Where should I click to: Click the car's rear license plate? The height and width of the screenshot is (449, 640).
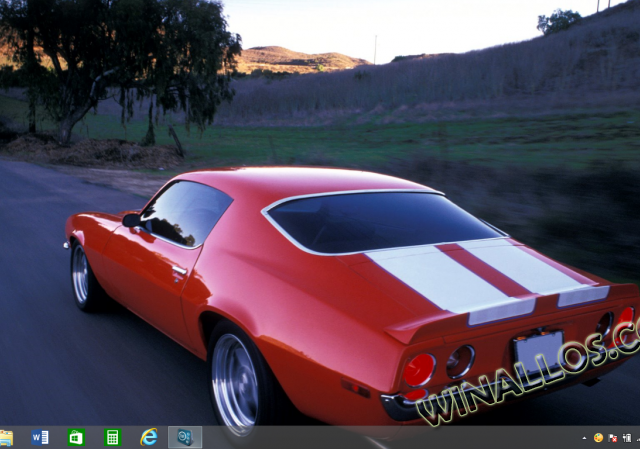[538, 349]
